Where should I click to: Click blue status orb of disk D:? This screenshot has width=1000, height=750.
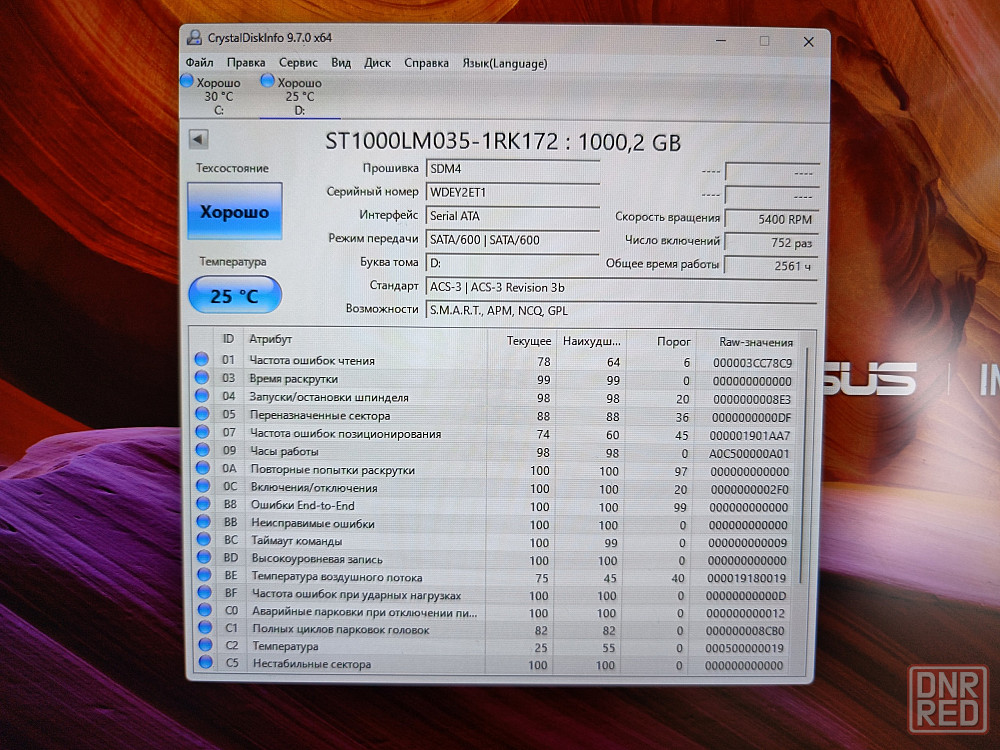coord(267,81)
